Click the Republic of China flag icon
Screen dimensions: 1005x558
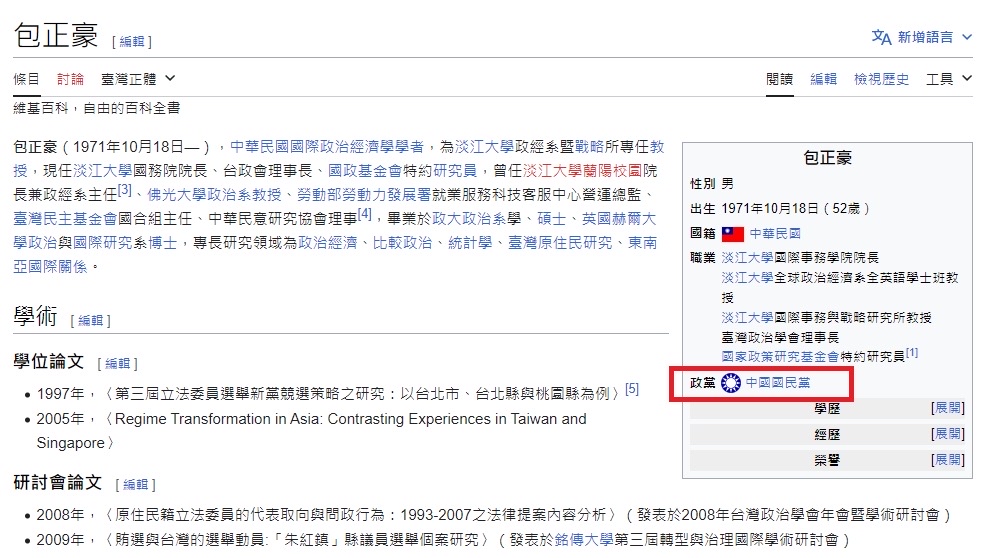(x=733, y=234)
